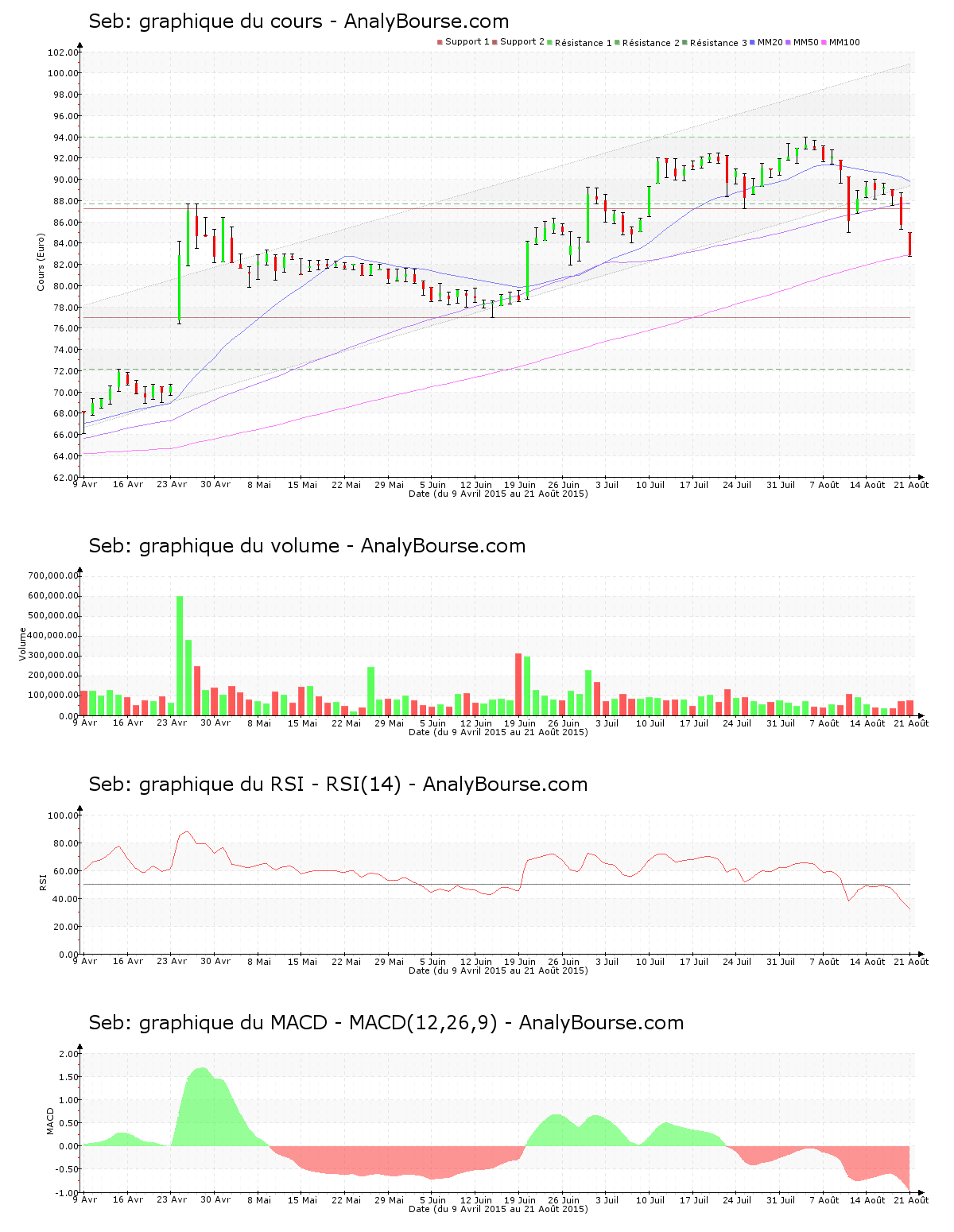The width and height of the screenshot is (954, 1232).
Task: Click the "RSI" vertical axis label
Action: (x=42, y=882)
